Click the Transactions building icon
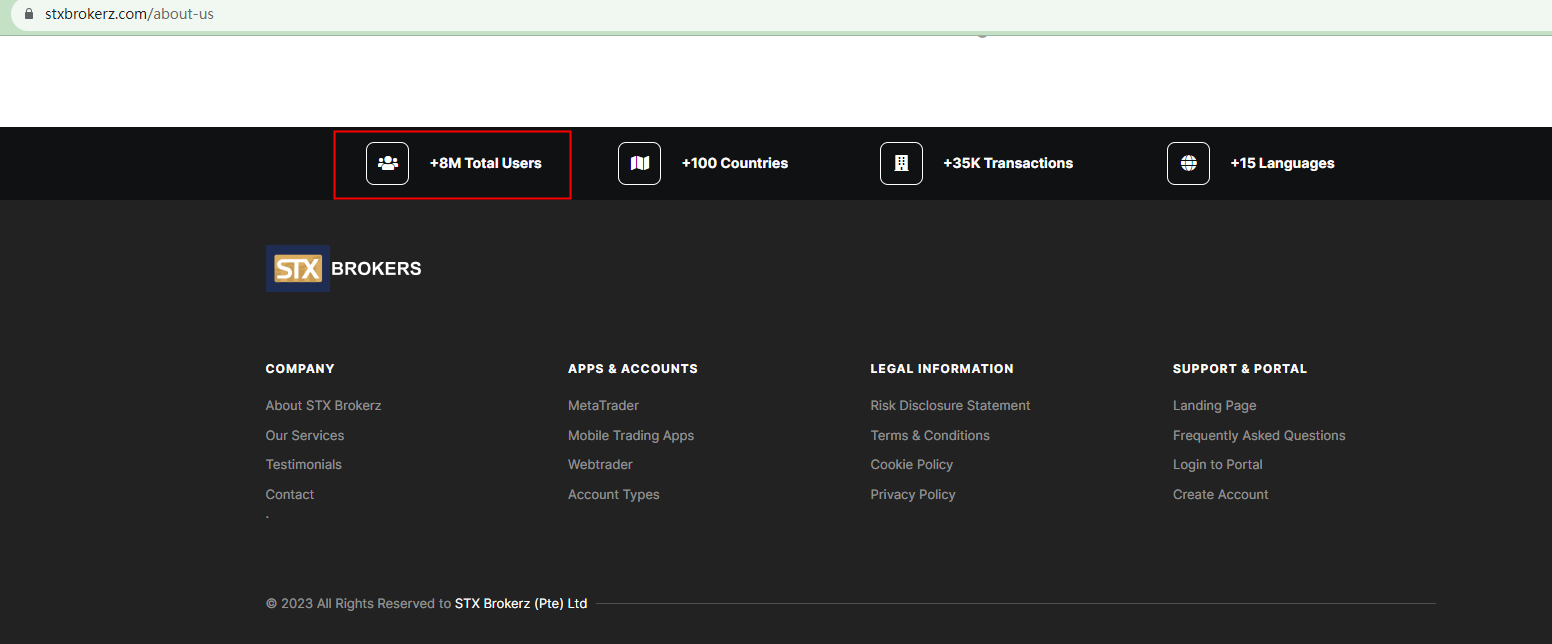Image resolution: width=1552 pixels, height=644 pixels. pos(901,163)
